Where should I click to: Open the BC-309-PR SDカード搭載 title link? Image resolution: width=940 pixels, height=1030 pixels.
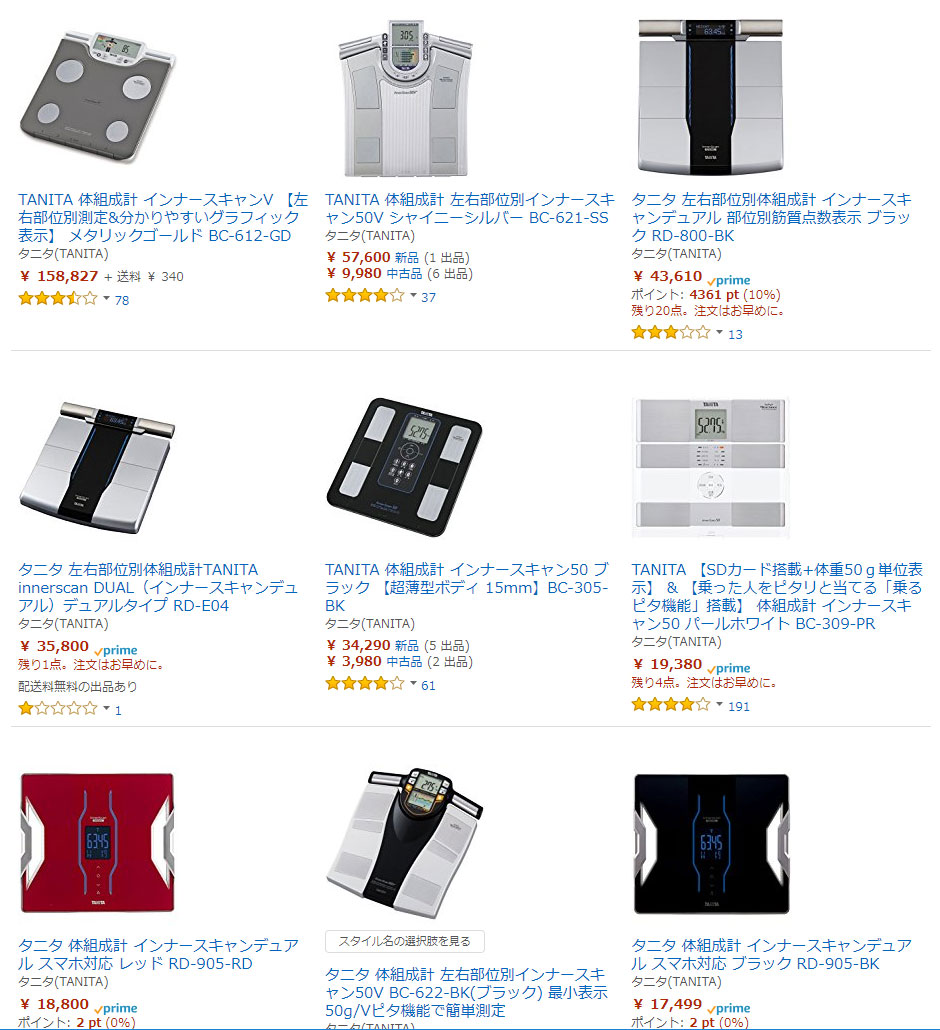[x=777, y=596]
